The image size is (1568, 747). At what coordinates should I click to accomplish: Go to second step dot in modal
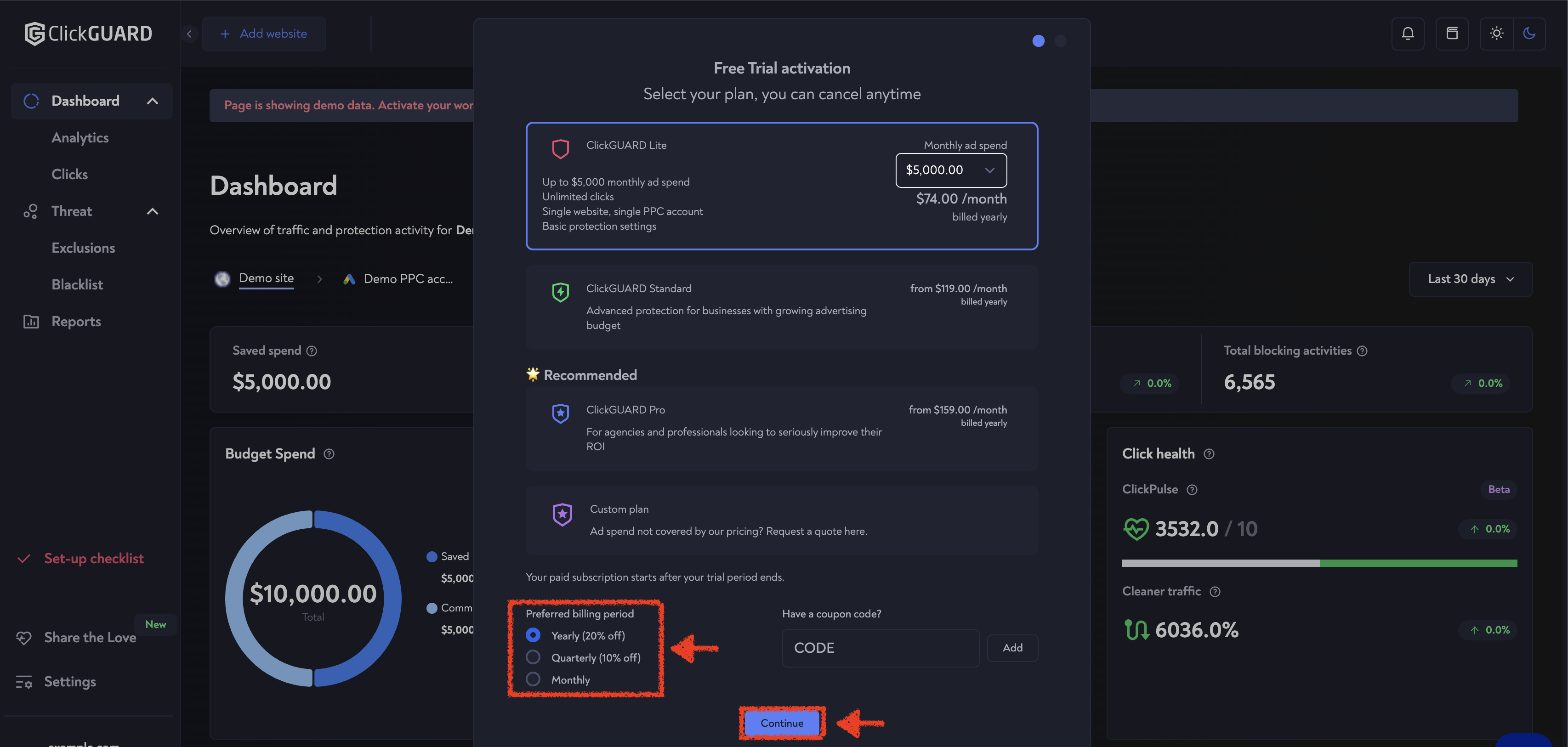[x=1060, y=41]
